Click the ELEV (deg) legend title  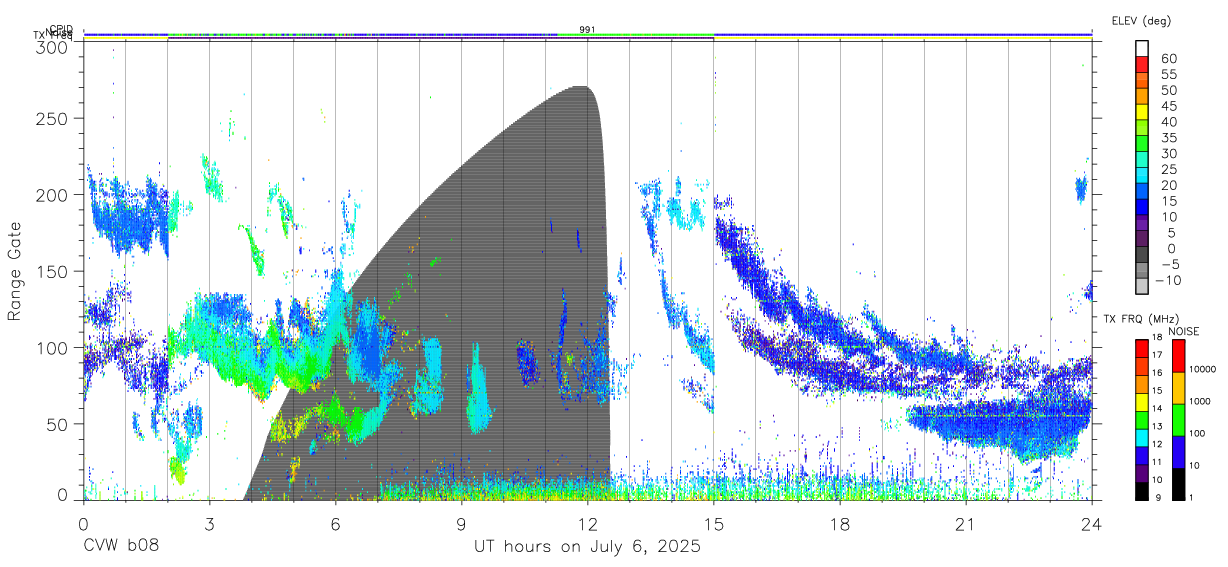1141,21
